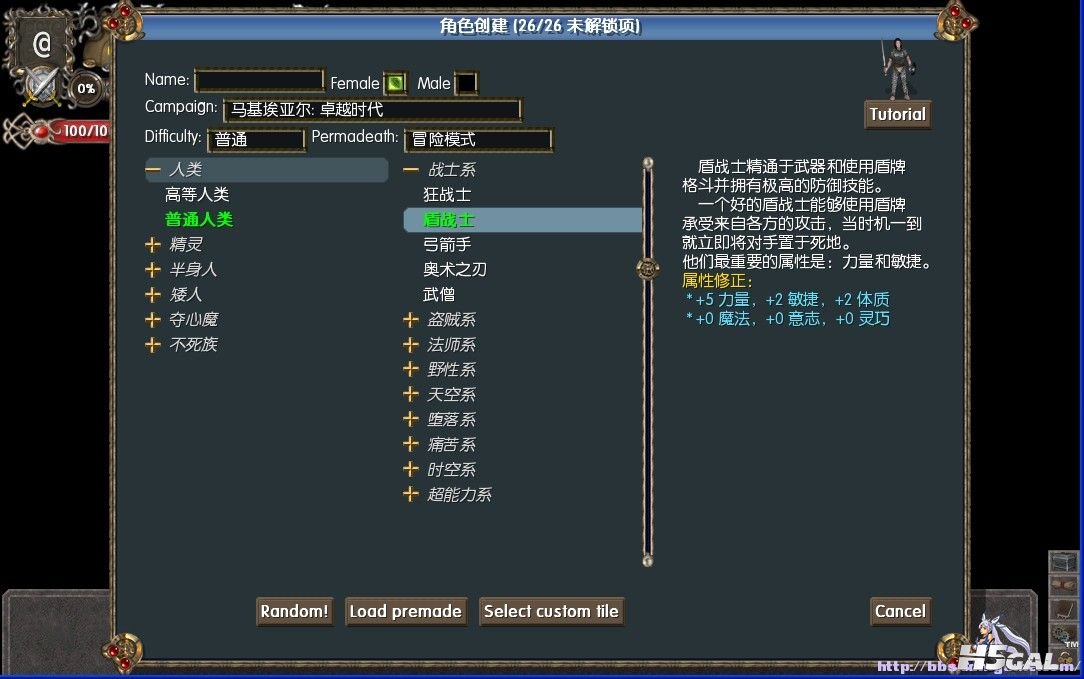Expand the 矮人 race category

pos(153,295)
